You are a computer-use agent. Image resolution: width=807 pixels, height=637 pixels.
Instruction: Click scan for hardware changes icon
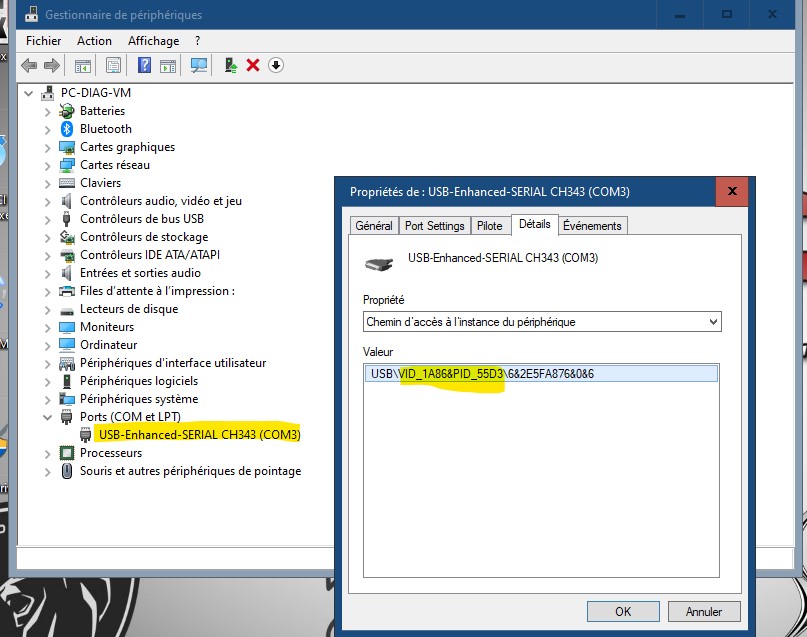point(198,65)
